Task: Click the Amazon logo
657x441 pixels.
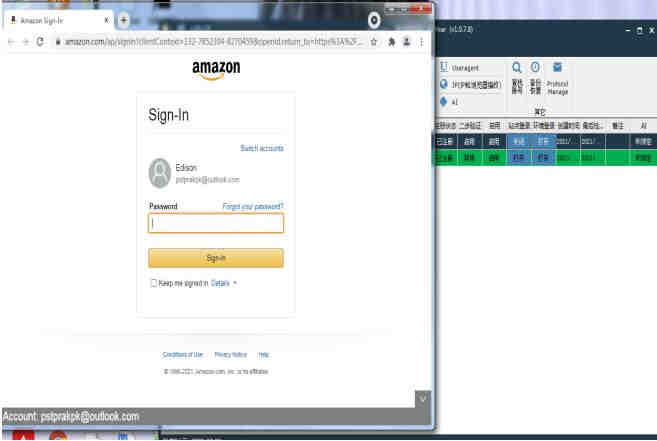Action: 216,70
